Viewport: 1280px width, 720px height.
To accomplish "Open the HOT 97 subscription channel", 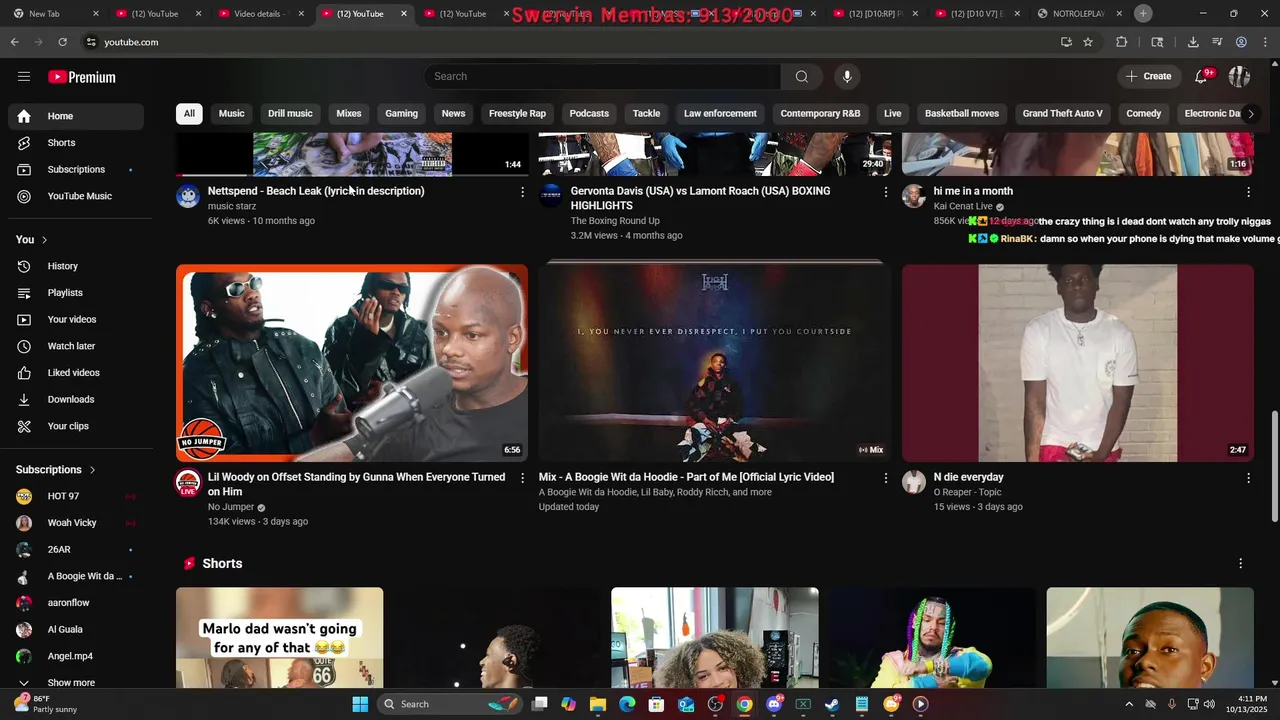I will click(76, 497).
